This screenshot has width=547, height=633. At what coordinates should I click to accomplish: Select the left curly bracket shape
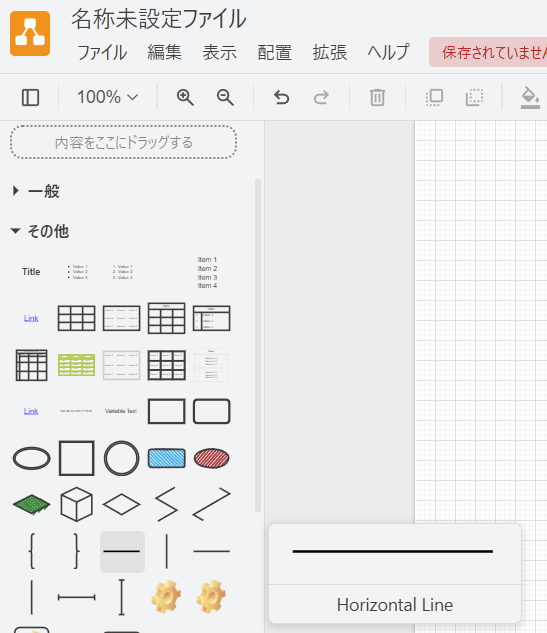(x=32, y=551)
